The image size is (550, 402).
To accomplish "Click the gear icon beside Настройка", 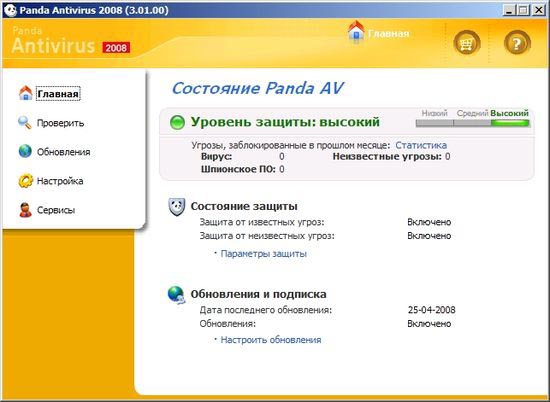I will click(25, 181).
